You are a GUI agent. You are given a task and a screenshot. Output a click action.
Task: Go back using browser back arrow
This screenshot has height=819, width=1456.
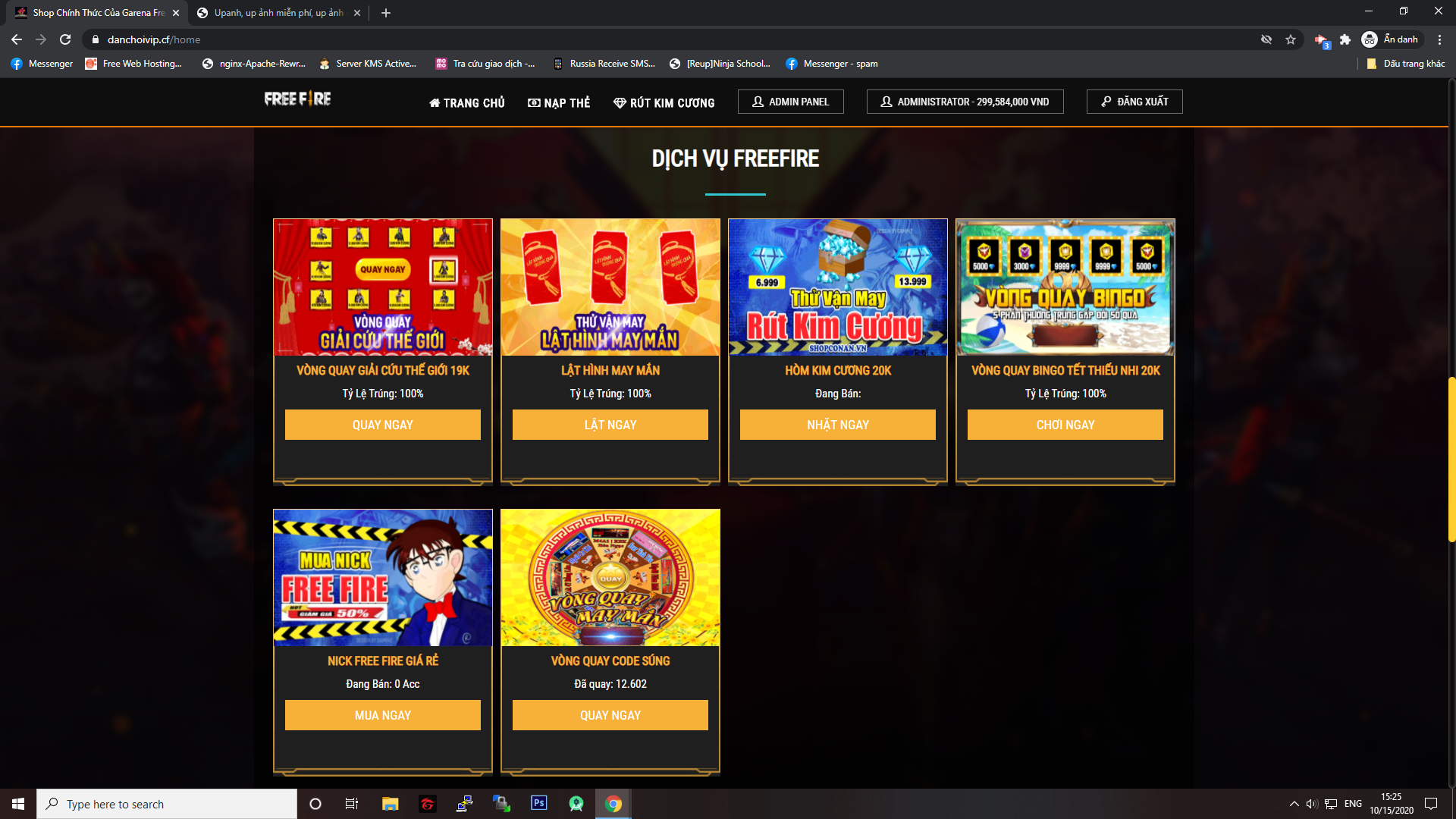(17, 39)
